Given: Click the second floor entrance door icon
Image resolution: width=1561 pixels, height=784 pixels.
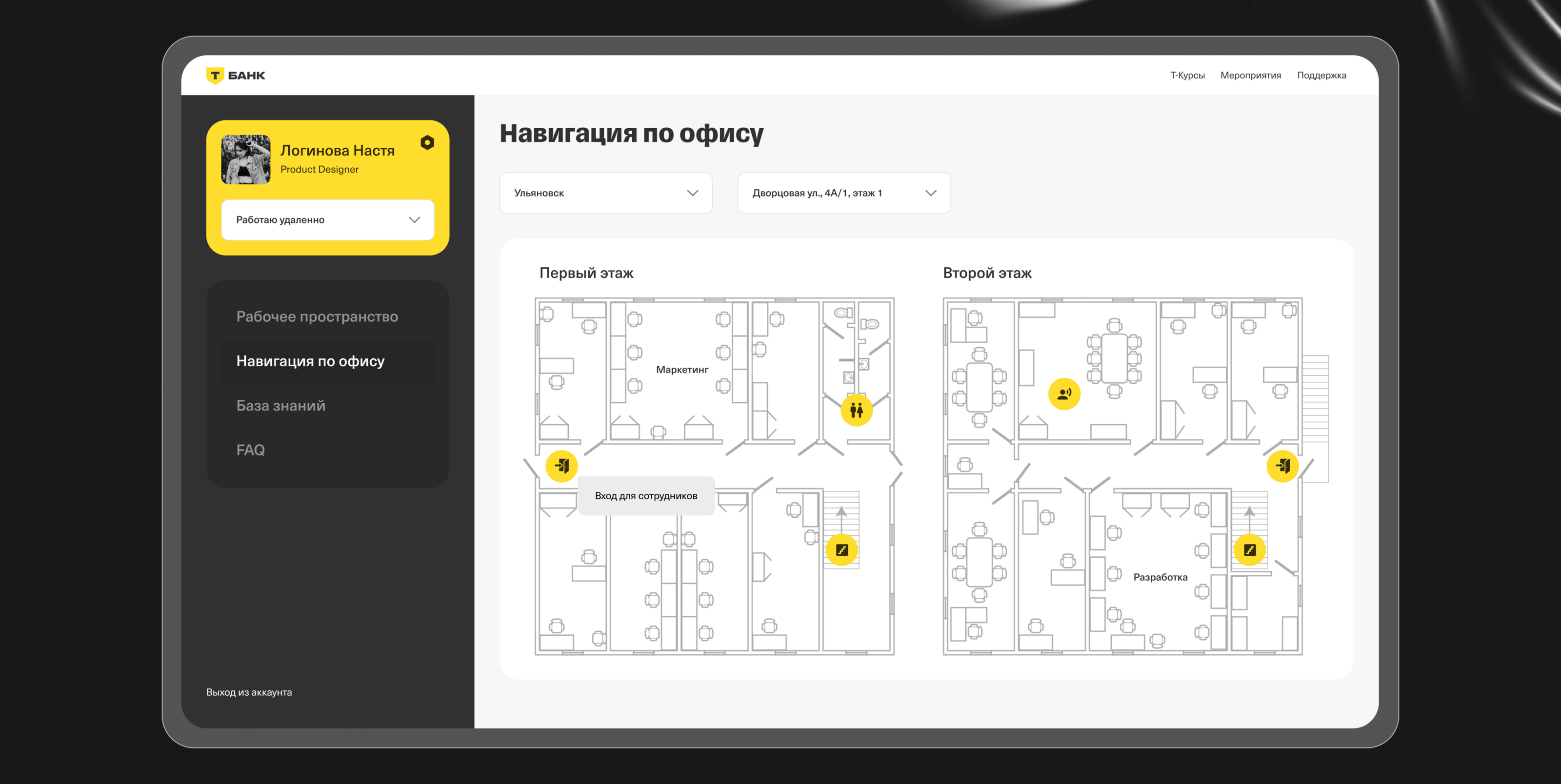Looking at the screenshot, I should pyautogui.click(x=1281, y=465).
